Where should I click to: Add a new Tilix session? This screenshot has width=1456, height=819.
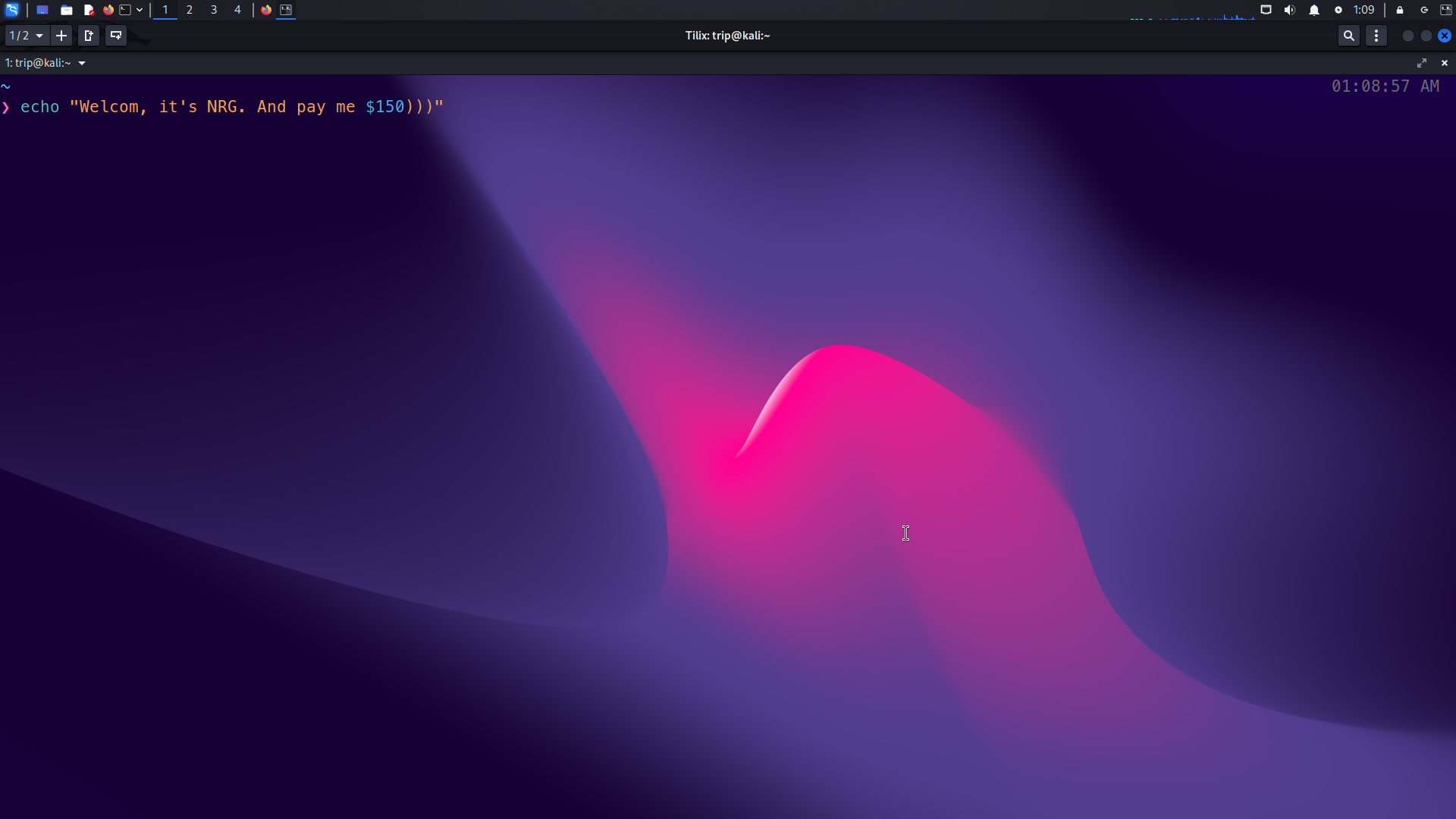pyautogui.click(x=61, y=36)
